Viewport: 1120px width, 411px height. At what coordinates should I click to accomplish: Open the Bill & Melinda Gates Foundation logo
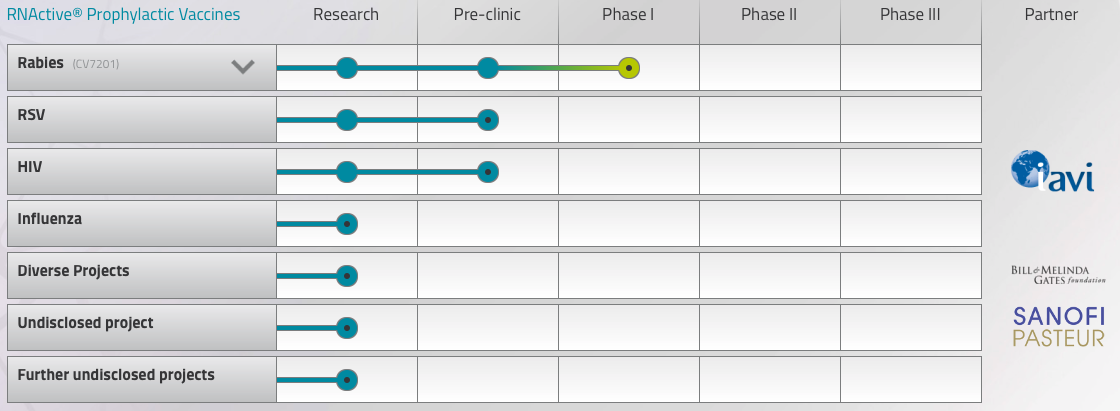(1058, 275)
